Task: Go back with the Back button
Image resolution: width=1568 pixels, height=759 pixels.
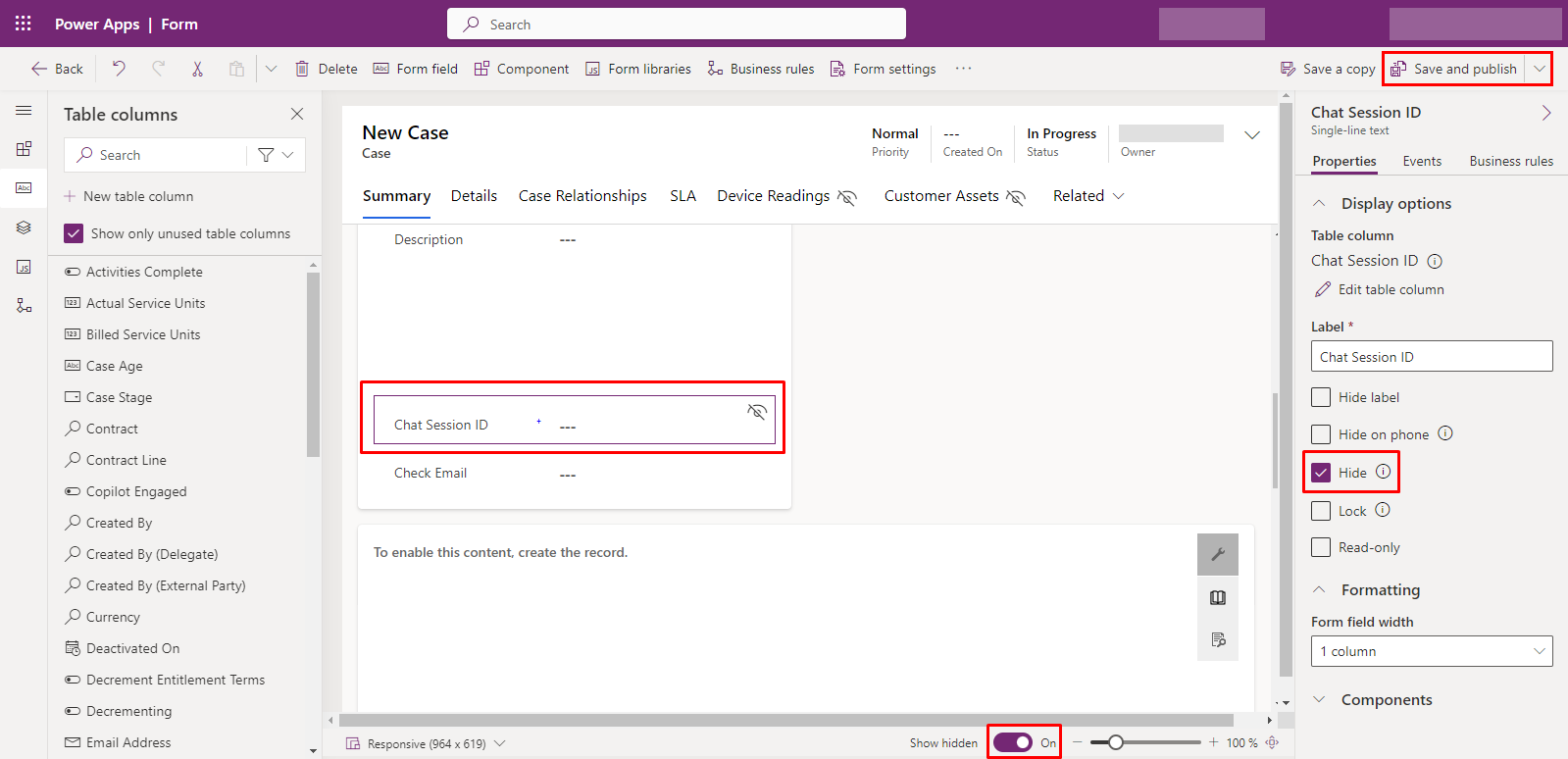Action: pos(57,69)
